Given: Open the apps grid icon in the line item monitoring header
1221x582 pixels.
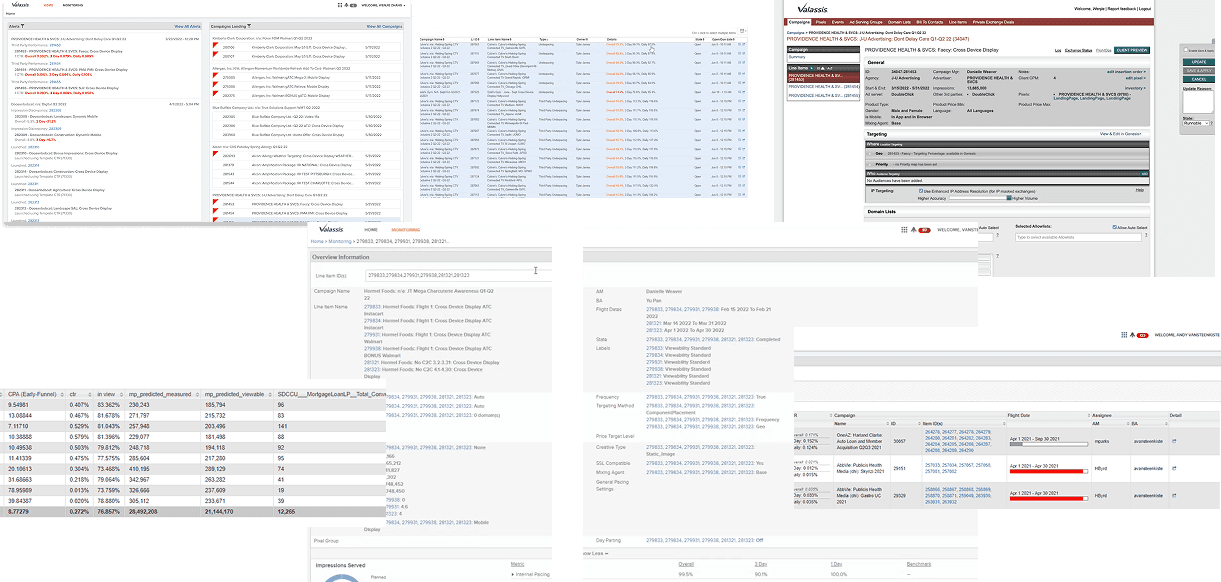Looking at the screenshot, I should click(x=904, y=229).
